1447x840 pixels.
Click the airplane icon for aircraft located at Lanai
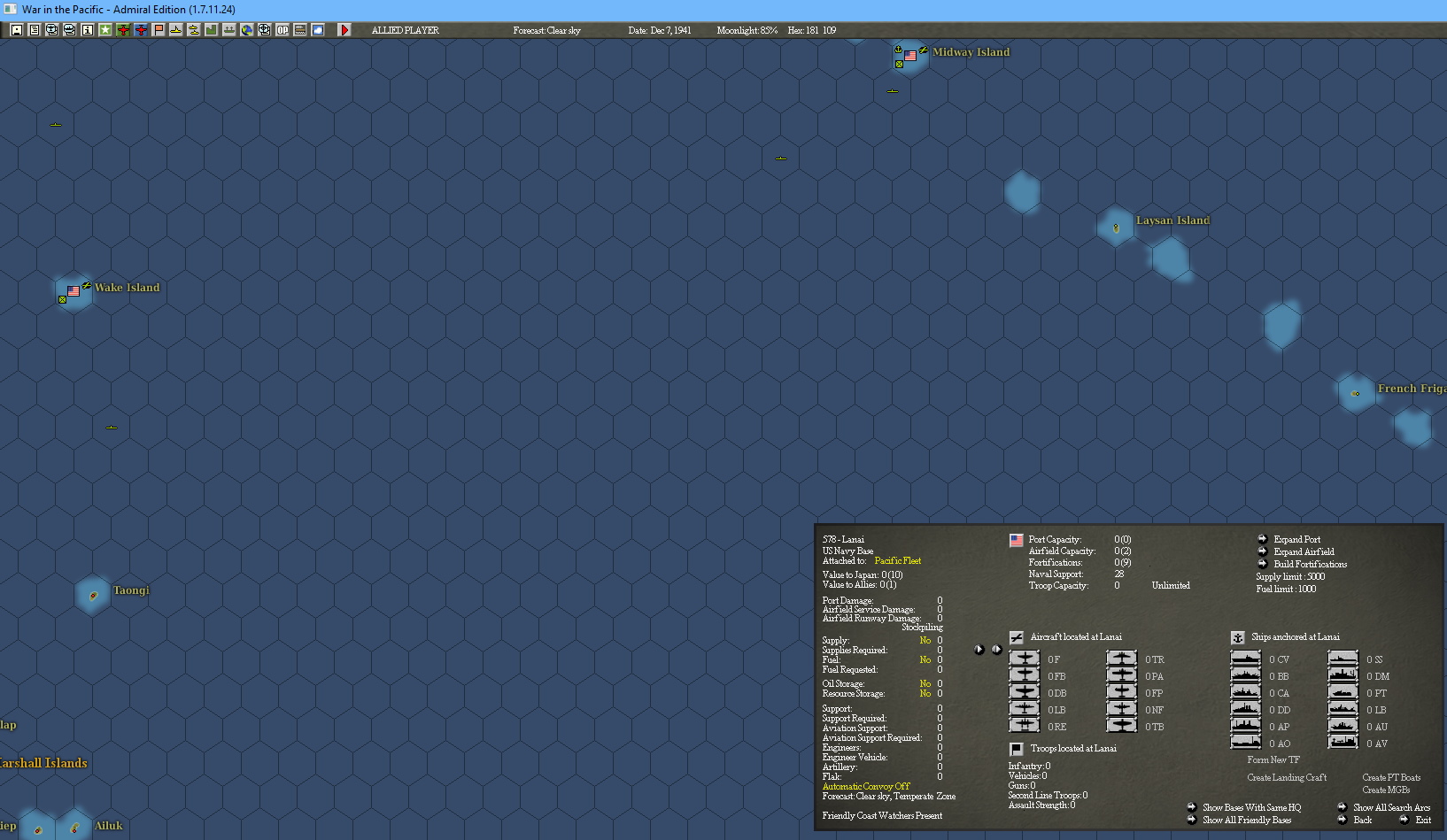coord(1017,637)
